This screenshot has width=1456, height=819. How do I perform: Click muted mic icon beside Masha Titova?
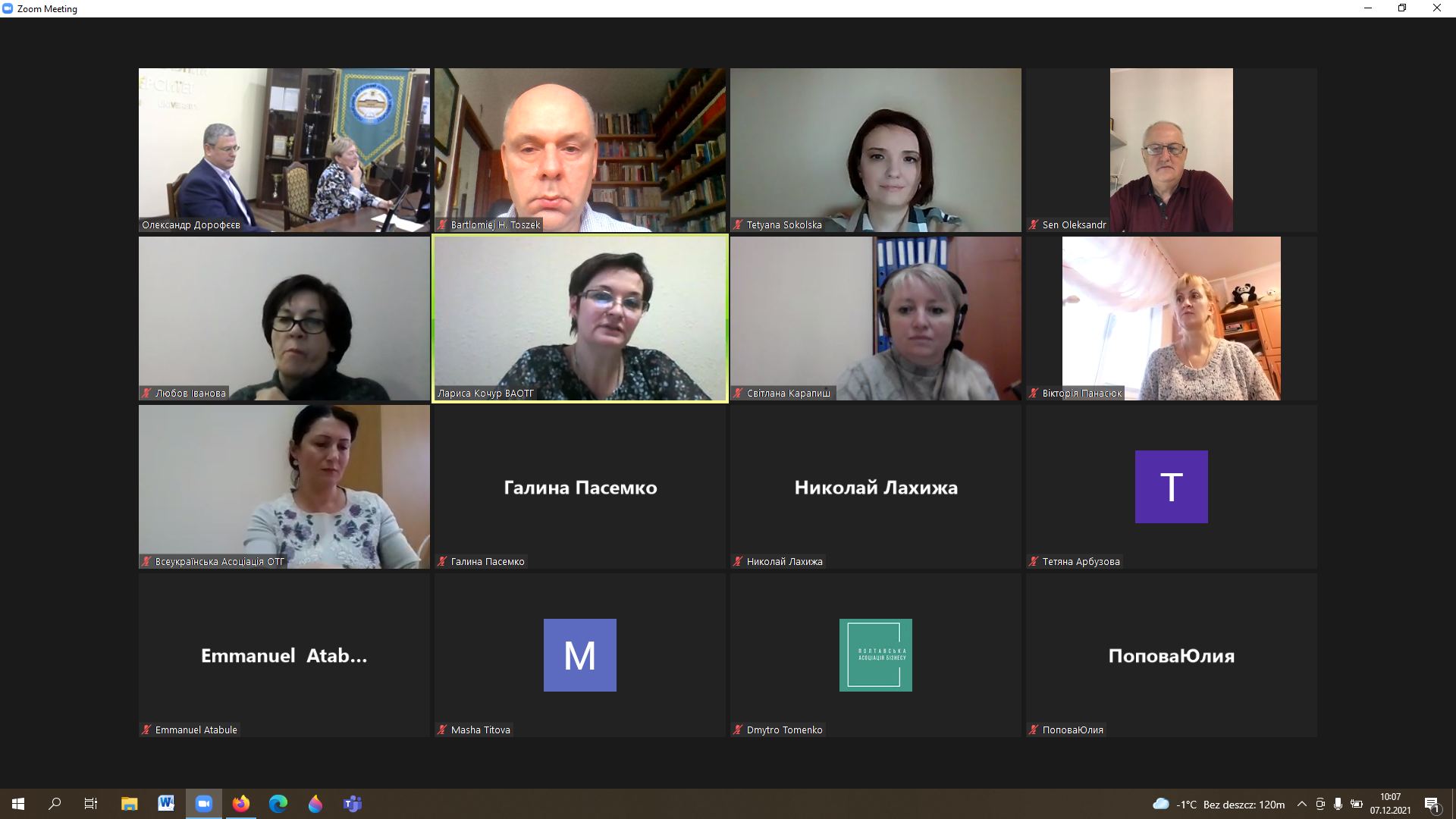[442, 730]
